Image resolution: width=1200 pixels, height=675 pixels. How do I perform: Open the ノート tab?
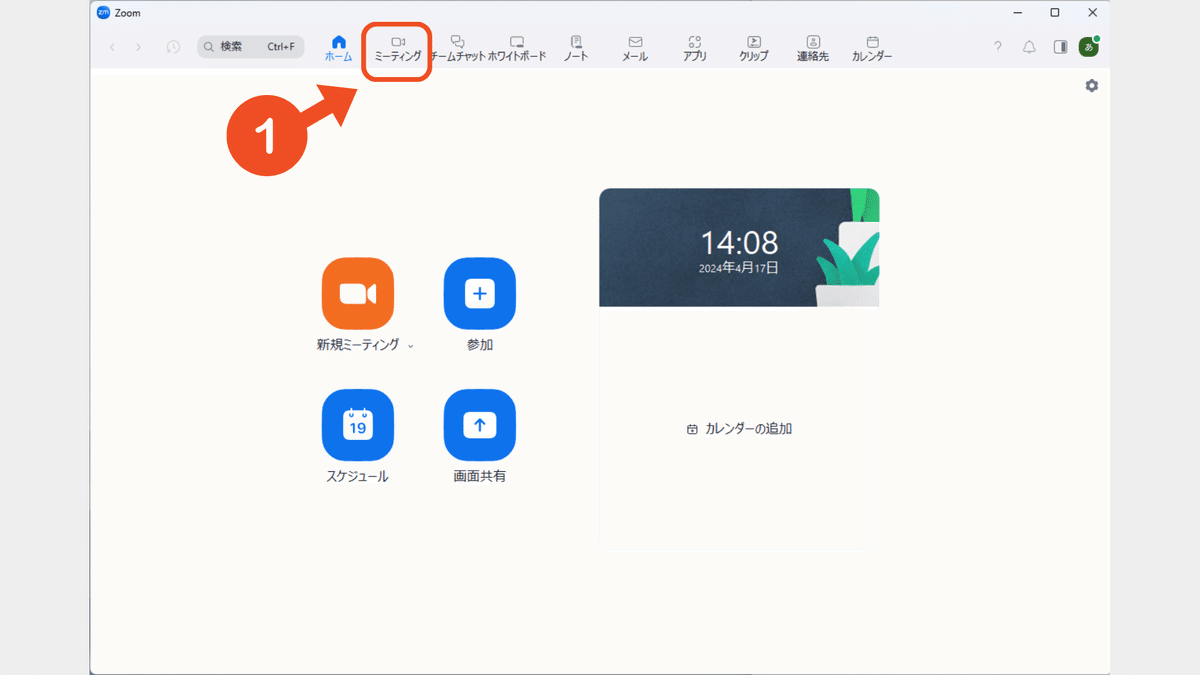(x=576, y=49)
